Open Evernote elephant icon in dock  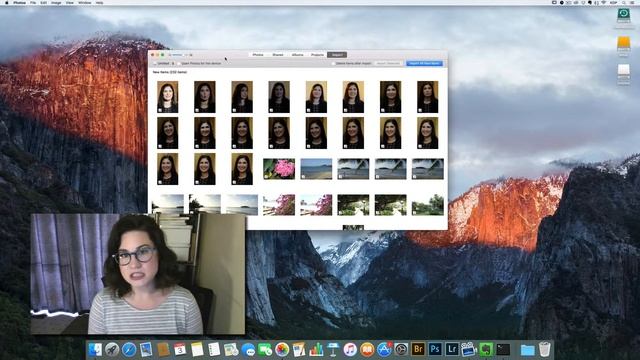[x=486, y=350]
